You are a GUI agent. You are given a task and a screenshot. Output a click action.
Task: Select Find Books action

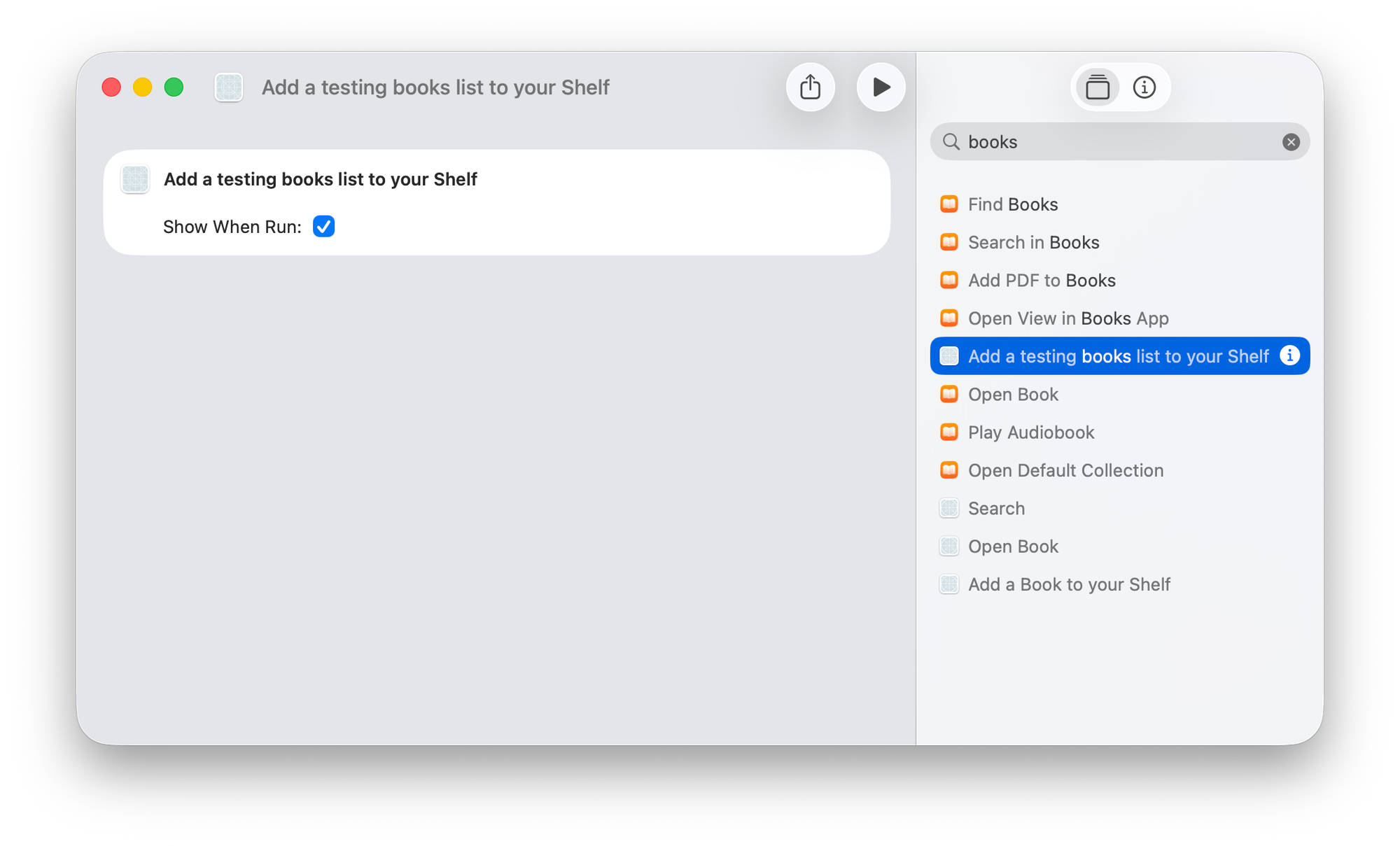coord(1012,204)
